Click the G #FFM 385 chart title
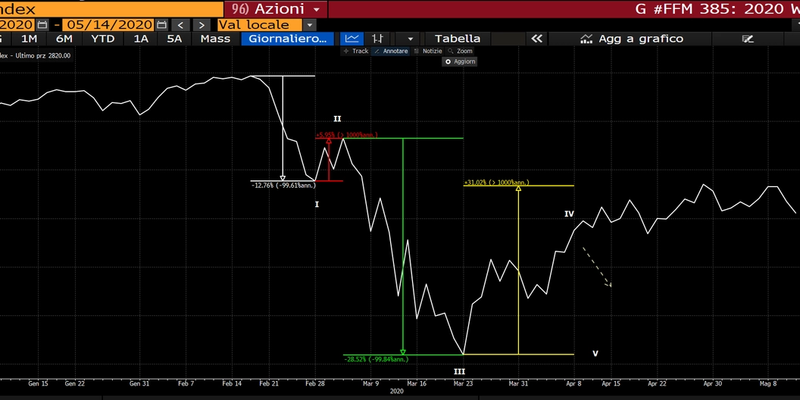 [716, 9]
